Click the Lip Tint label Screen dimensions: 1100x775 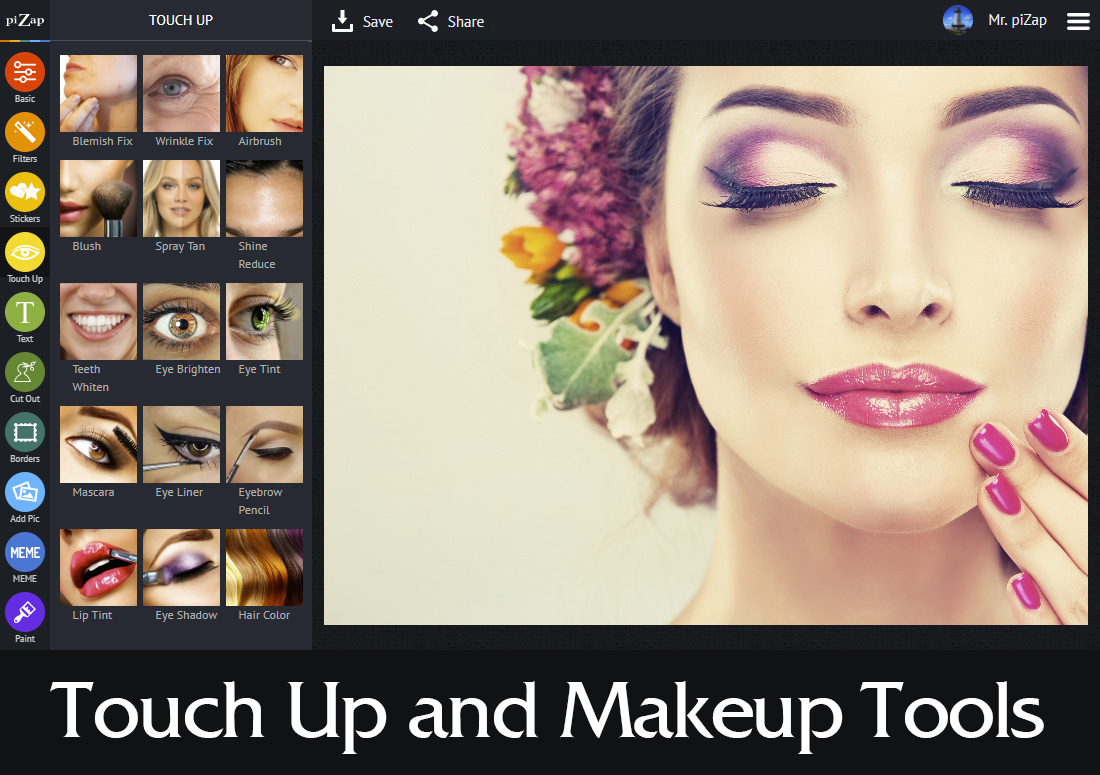pyautogui.click(x=93, y=615)
